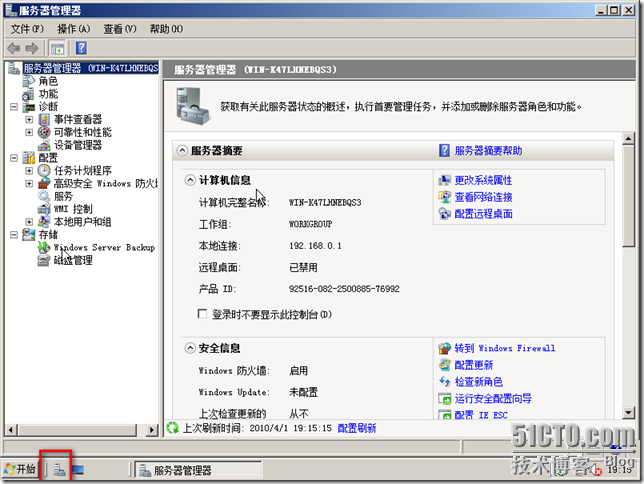The height and width of the screenshot is (484, 644).
Task: Expand the 可靠性和性能 tree node
Action: [29, 132]
